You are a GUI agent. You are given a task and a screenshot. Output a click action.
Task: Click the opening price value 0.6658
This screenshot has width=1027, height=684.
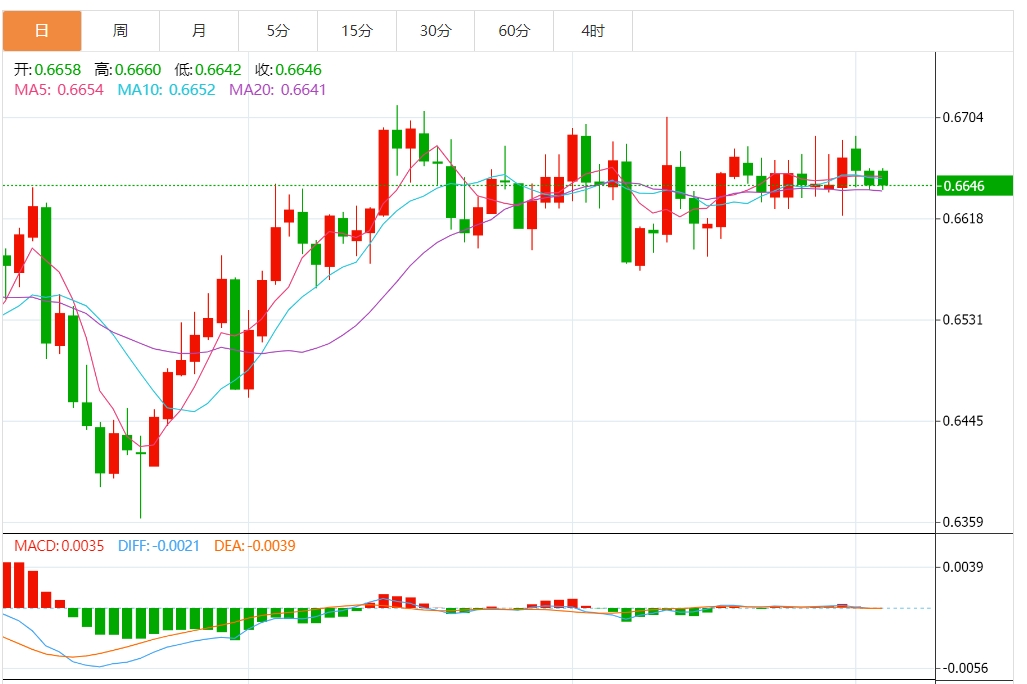[58, 69]
